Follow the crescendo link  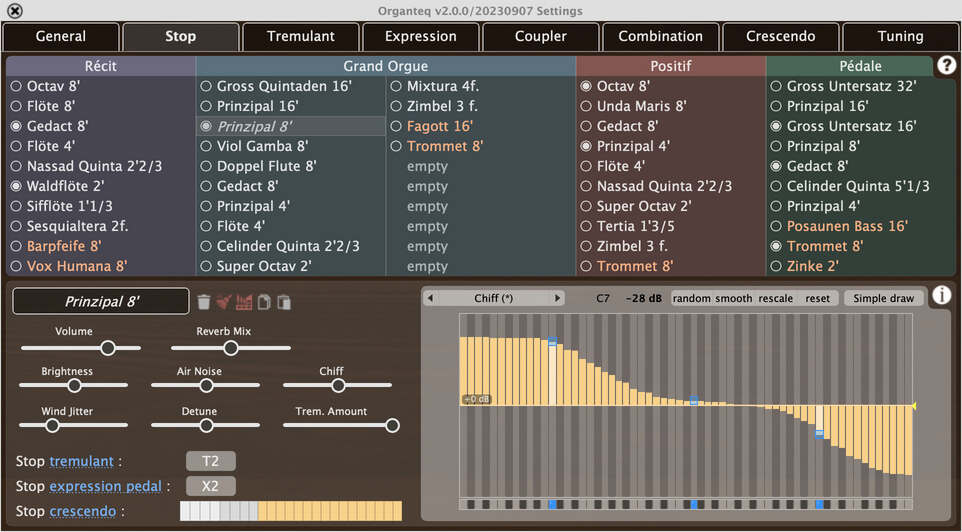tap(83, 511)
